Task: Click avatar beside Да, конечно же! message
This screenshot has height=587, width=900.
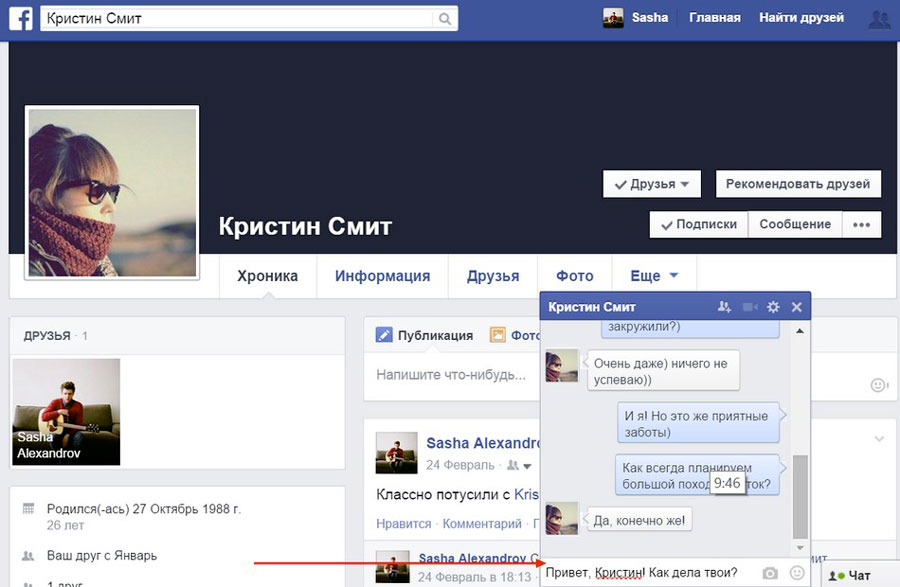Action: coord(561,519)
